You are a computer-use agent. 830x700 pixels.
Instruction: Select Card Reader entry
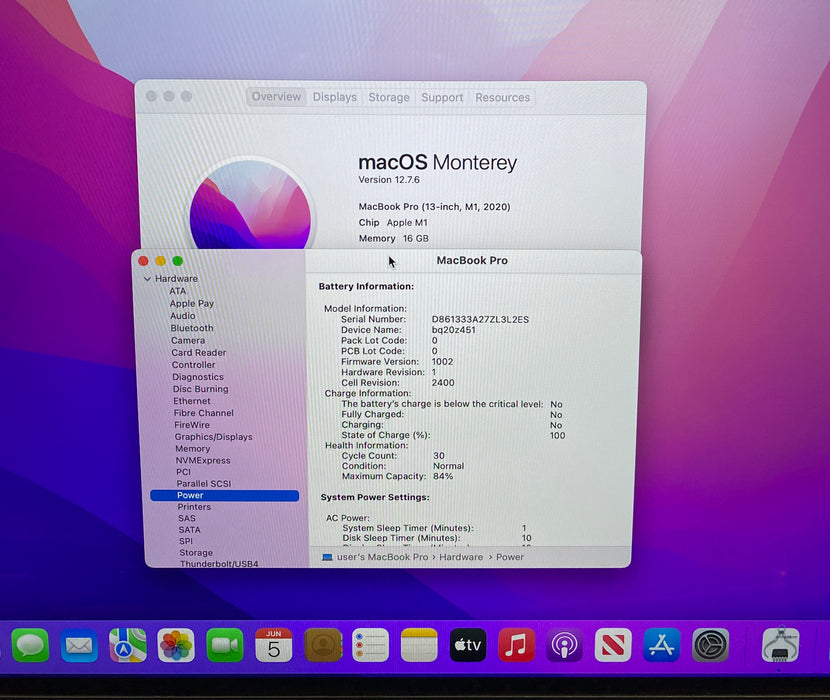pyautogui.click(x=199, y=352)
